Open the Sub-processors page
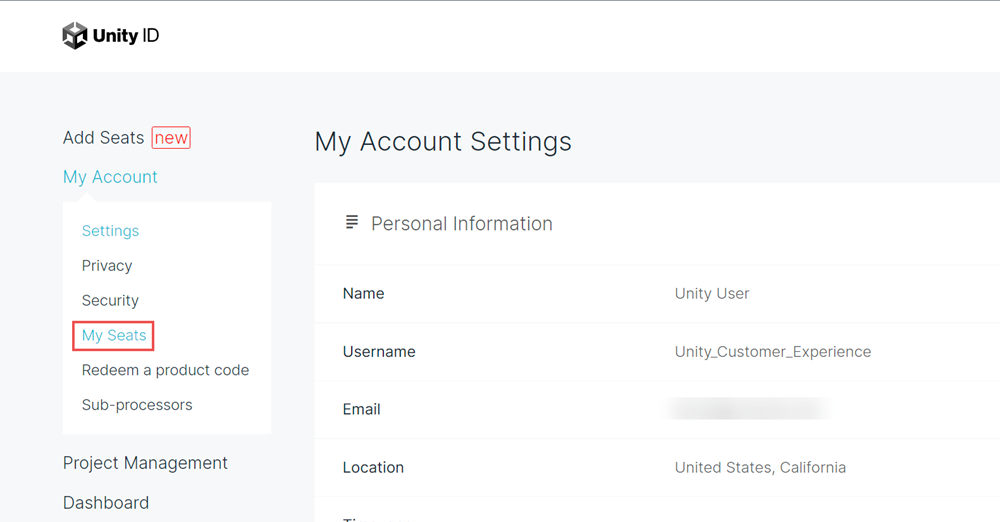 point(137,405)
